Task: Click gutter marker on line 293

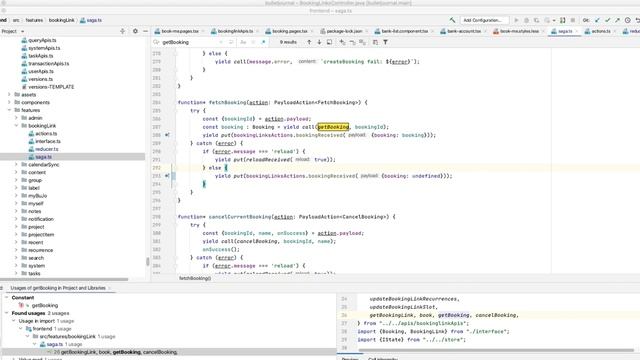Action: pos(167,176)
